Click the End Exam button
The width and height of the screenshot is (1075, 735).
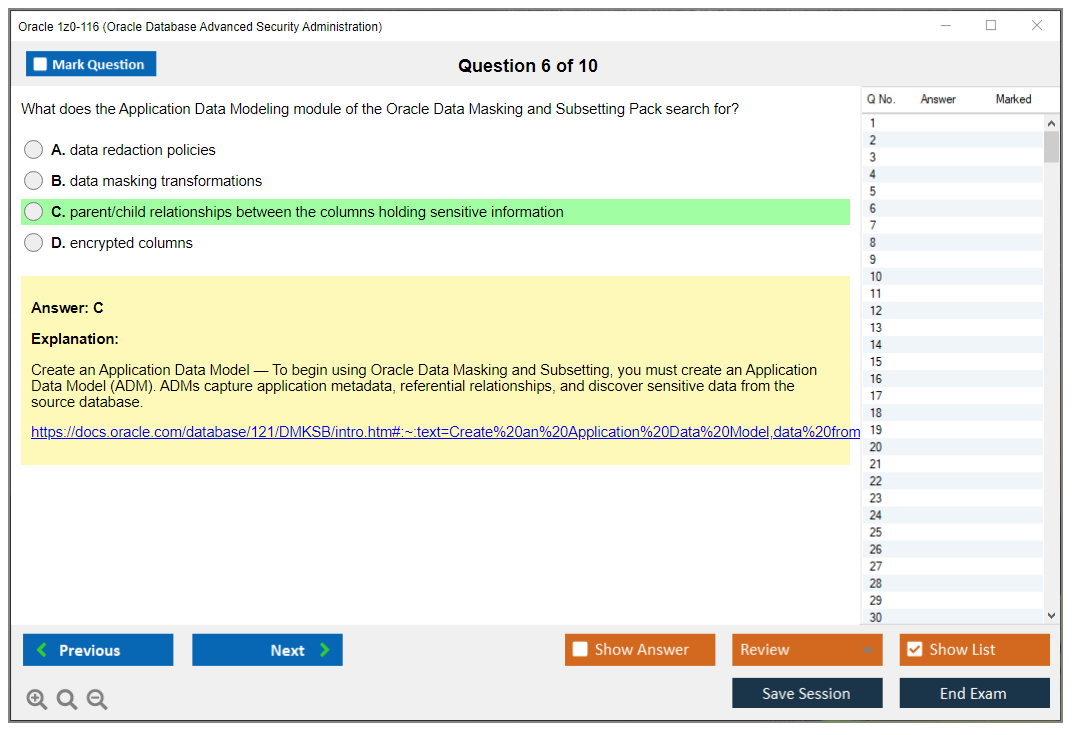coord(974,692)
